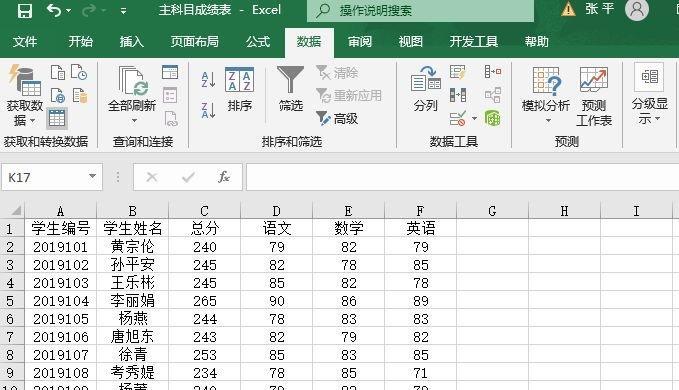Click the 预测工作表 forecast sheet icon

[x=594, y=96]
